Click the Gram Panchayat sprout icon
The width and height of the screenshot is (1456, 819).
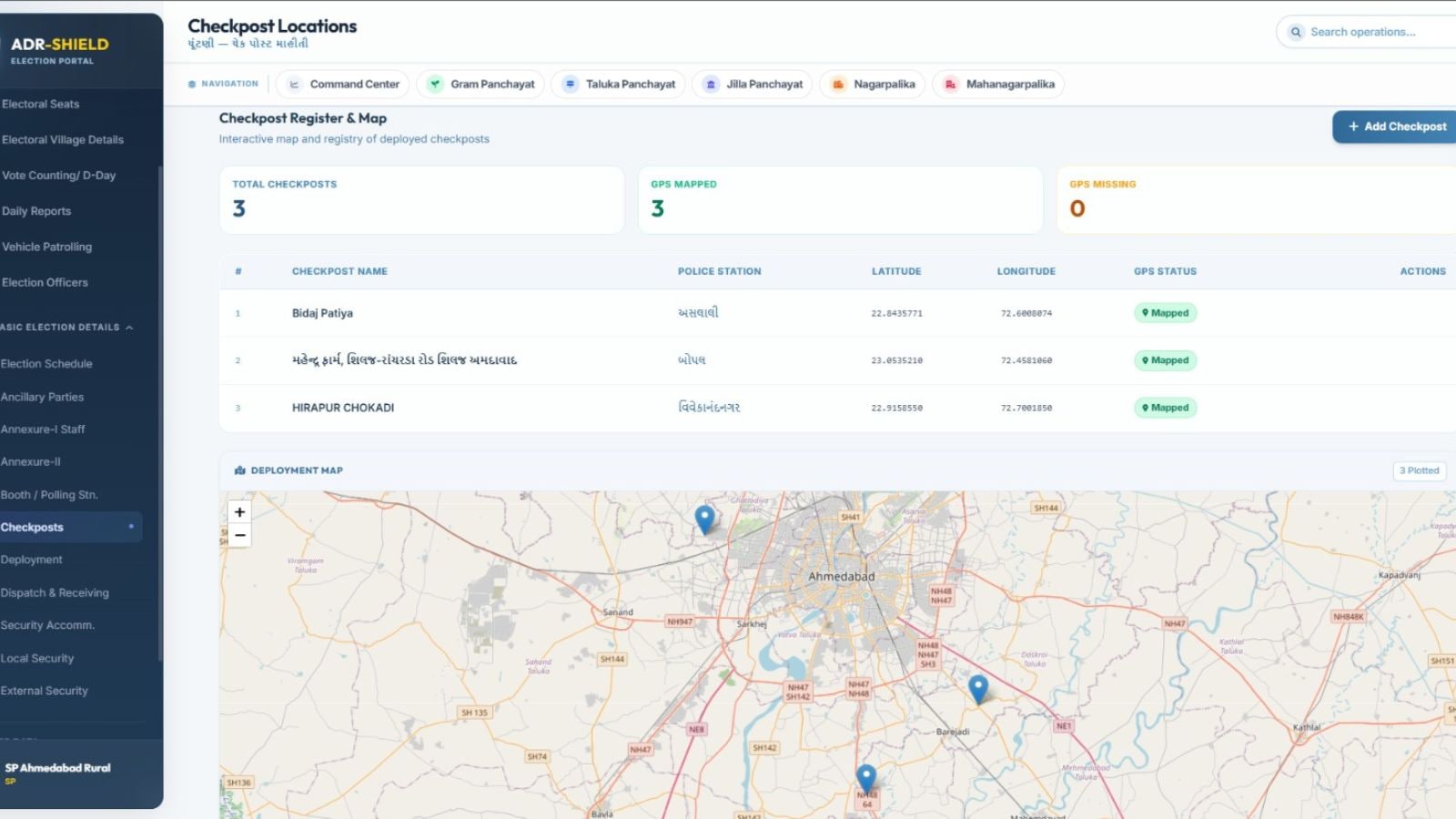coord(435,85)
